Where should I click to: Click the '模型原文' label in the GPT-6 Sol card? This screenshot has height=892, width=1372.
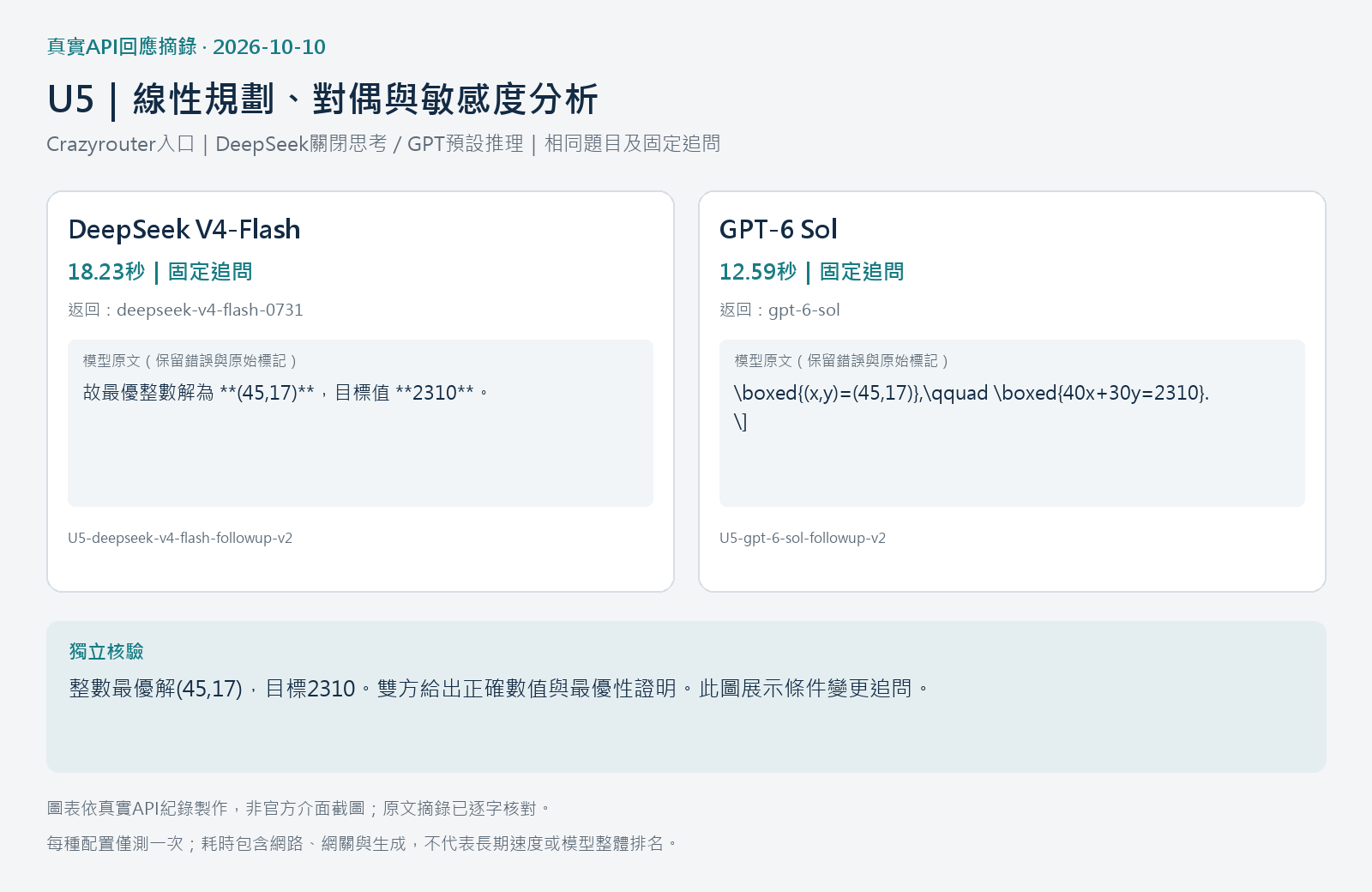[x=842, y=361]
